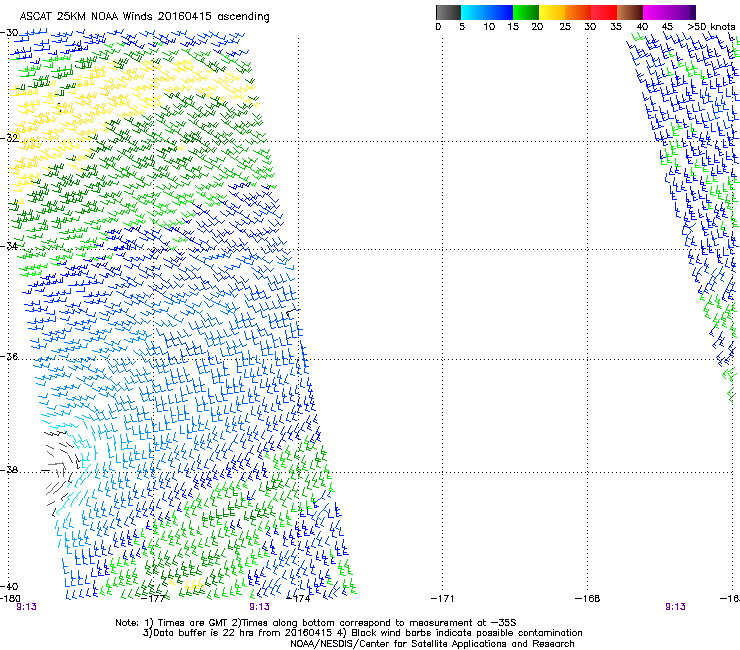740x650 pixels.
Task: Click the purple '9:13' time near the right edge
Action: point(675,607)
